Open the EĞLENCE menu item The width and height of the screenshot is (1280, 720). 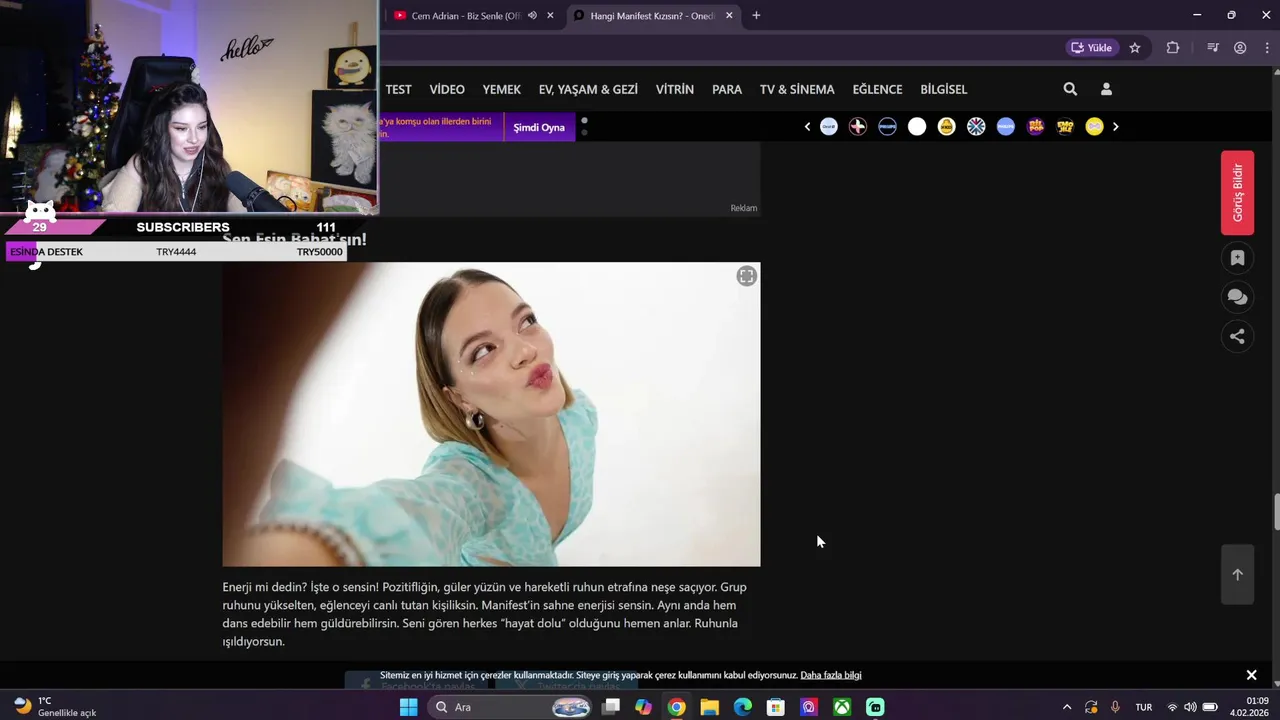coord(877,89)
